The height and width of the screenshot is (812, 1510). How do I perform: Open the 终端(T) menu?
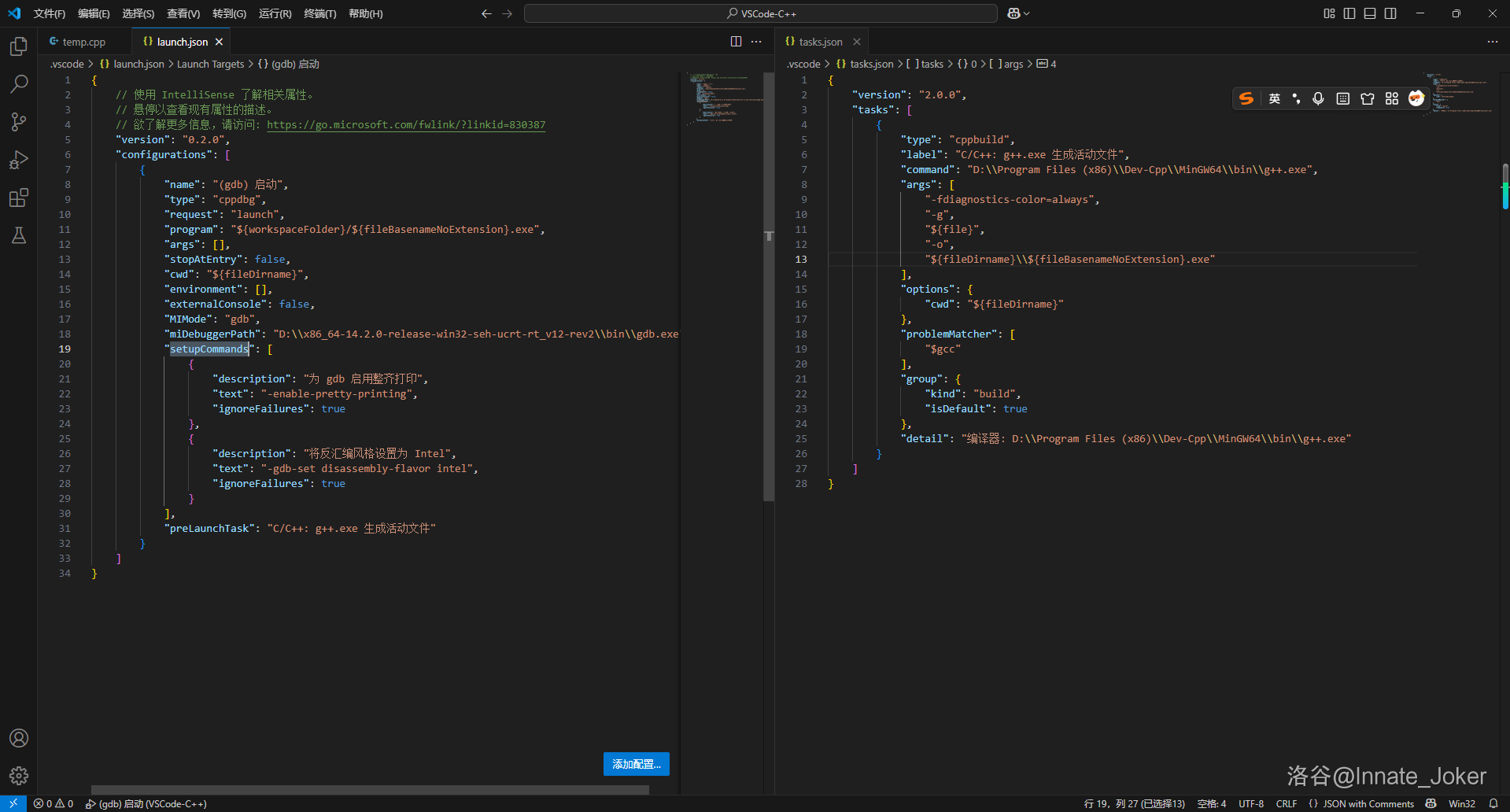pos(319,13)
